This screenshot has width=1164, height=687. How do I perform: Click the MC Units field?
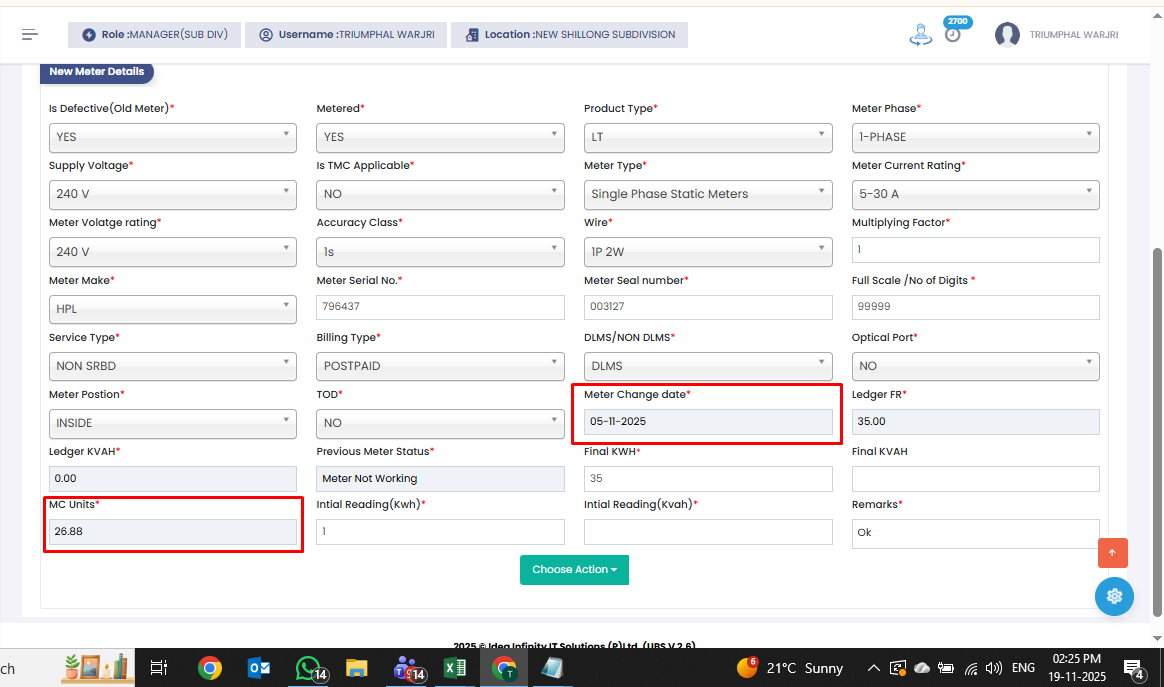pos(173,532)
